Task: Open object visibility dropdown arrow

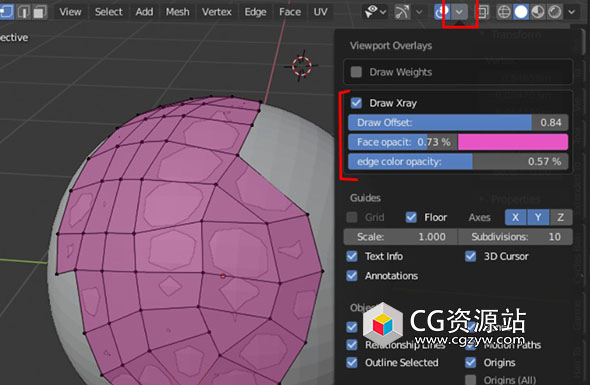Action: click(383, 12)
